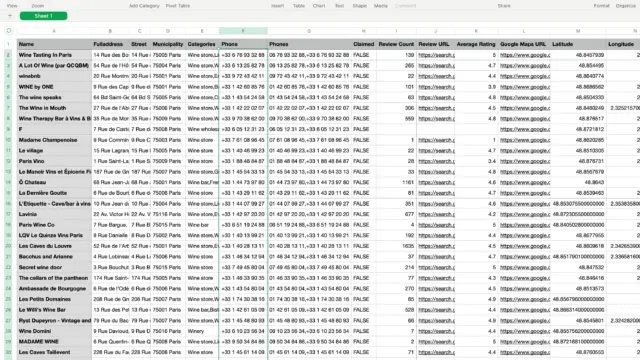Select cell 'Les Caves Taillevent'
The width and height of the screenshot is (640, 360).
coord(54,352)
